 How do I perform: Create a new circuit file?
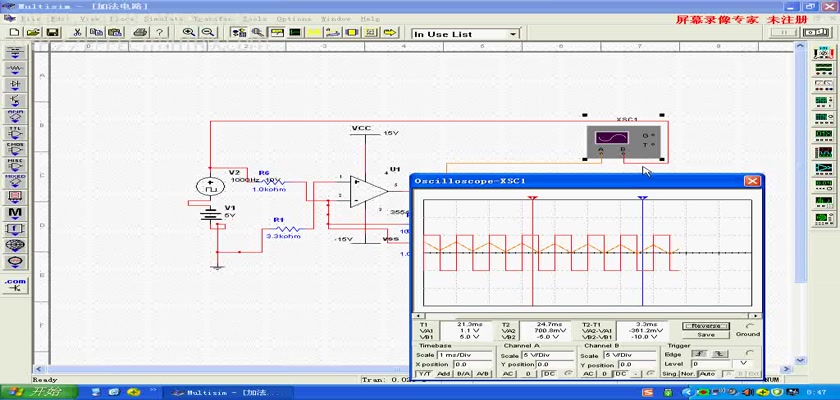pos(14,33)
